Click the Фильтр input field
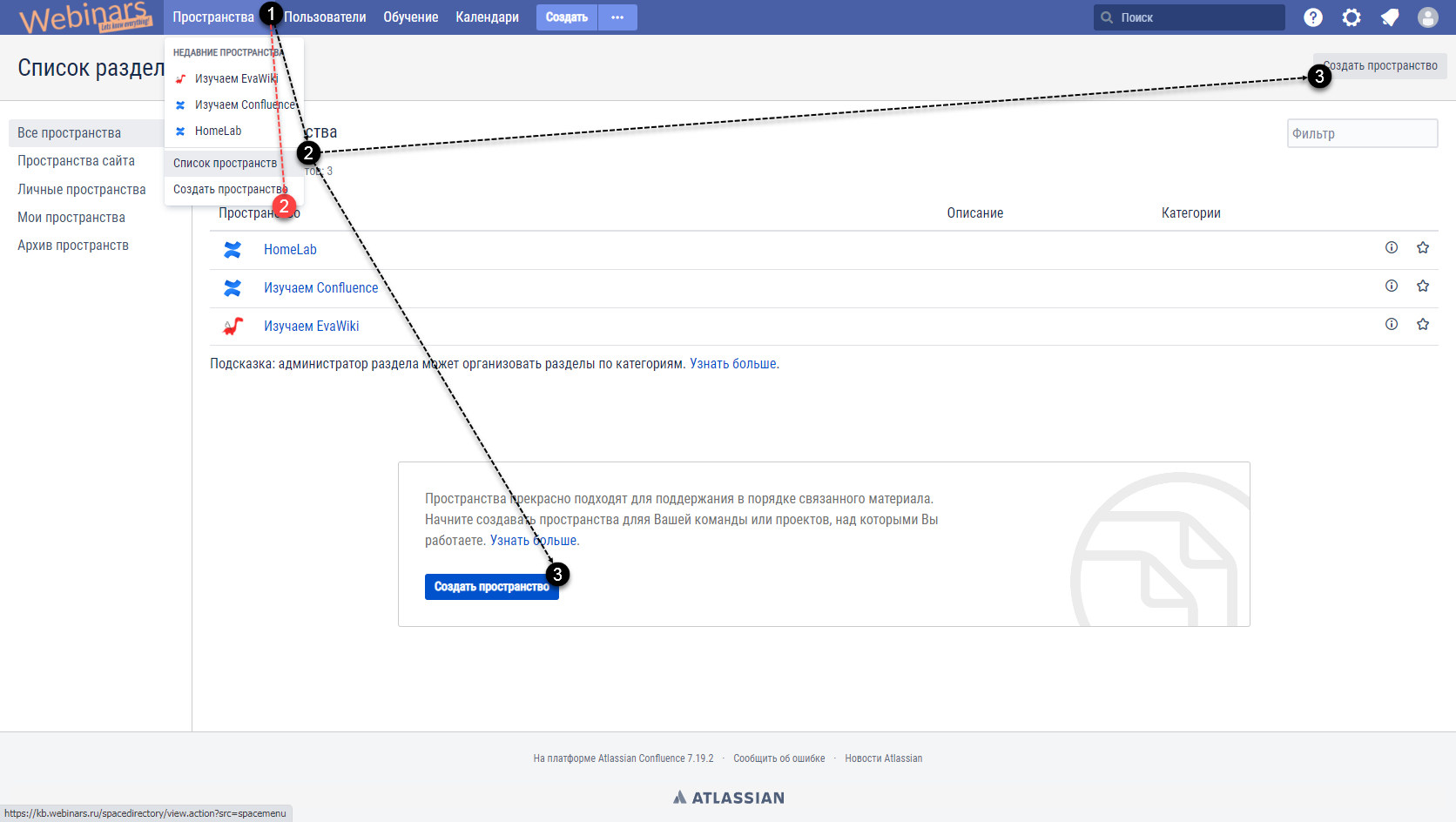Viewport: 1456px width, 822px height. (x=1362, y=133)
